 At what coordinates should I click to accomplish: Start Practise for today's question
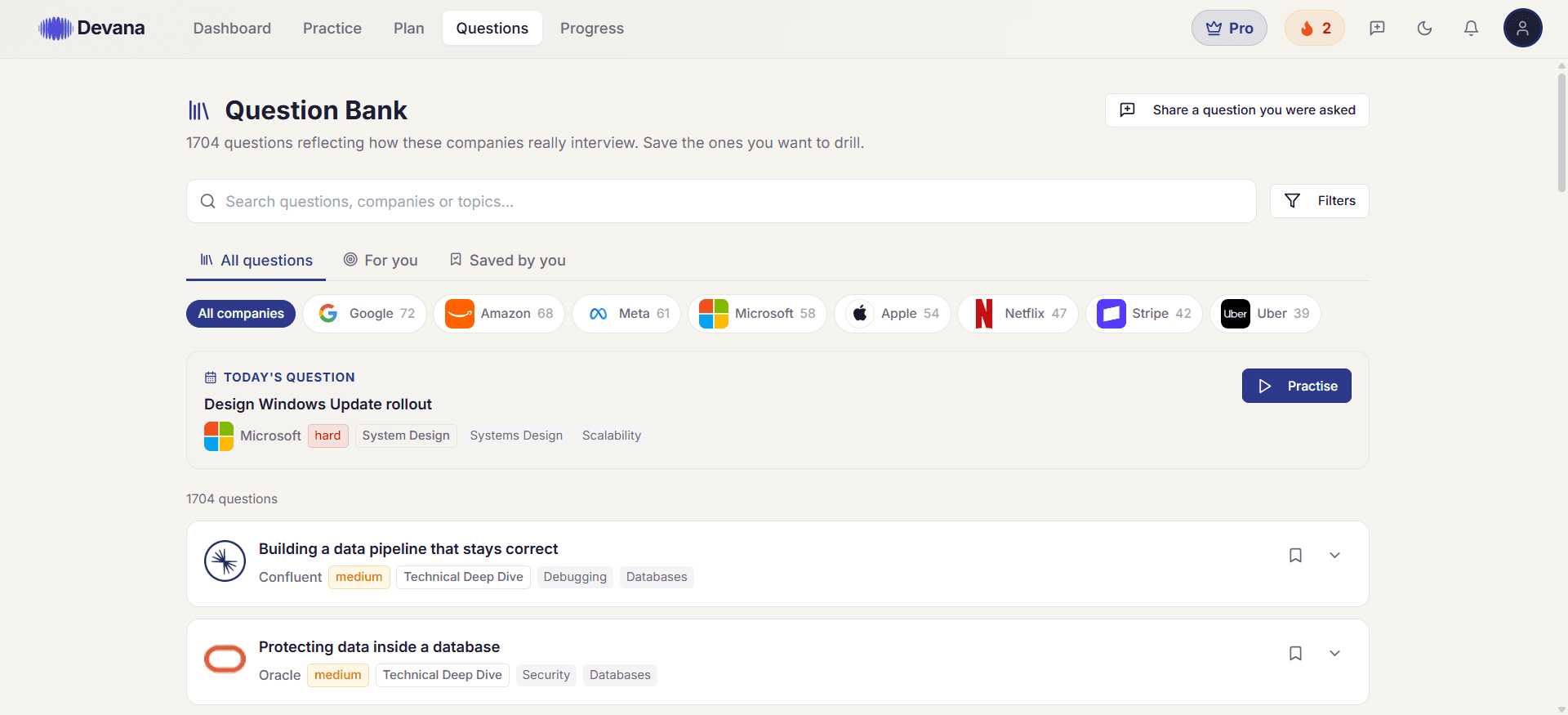tap(1296, 386)
